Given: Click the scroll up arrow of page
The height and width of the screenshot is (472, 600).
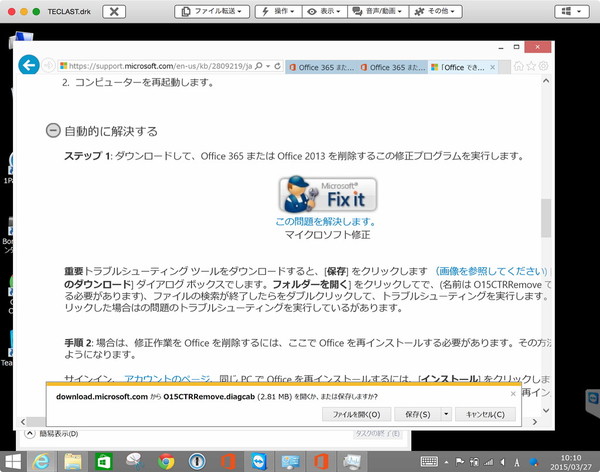Looking at the screenshot, I should [546, 81].
